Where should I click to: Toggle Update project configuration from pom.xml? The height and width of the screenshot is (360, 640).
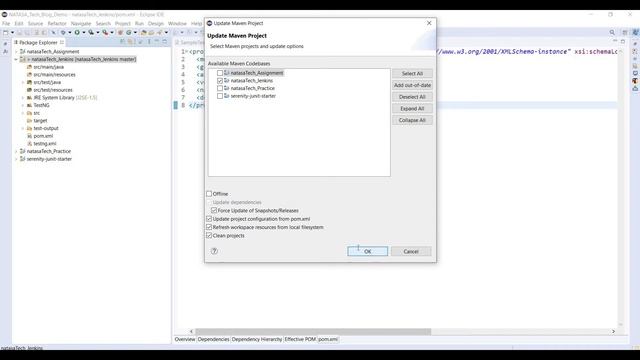point(209,219)
